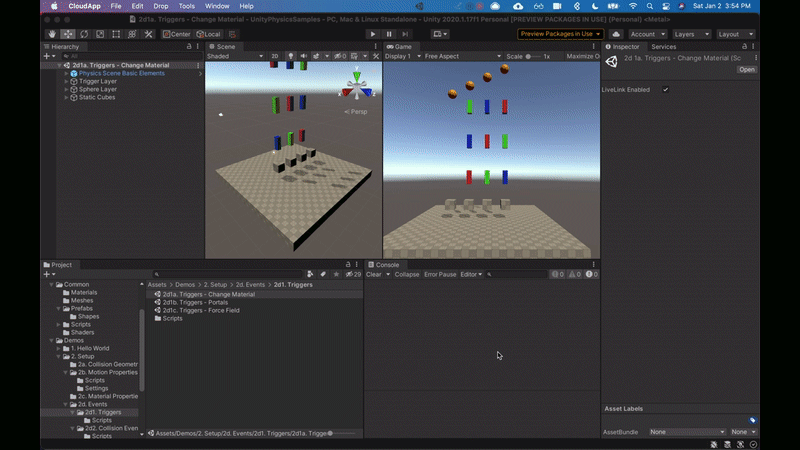Adjust the Game view Scale slider

(x=534, y=56)
